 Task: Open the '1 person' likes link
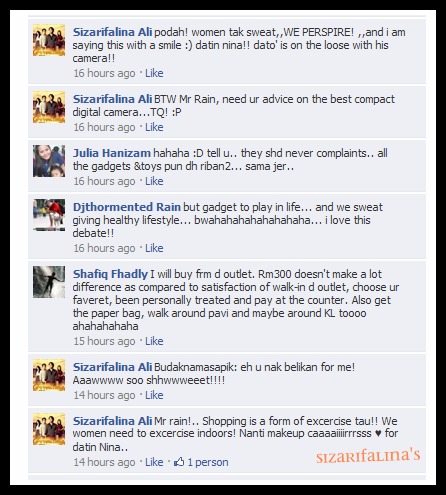[208, 462]
